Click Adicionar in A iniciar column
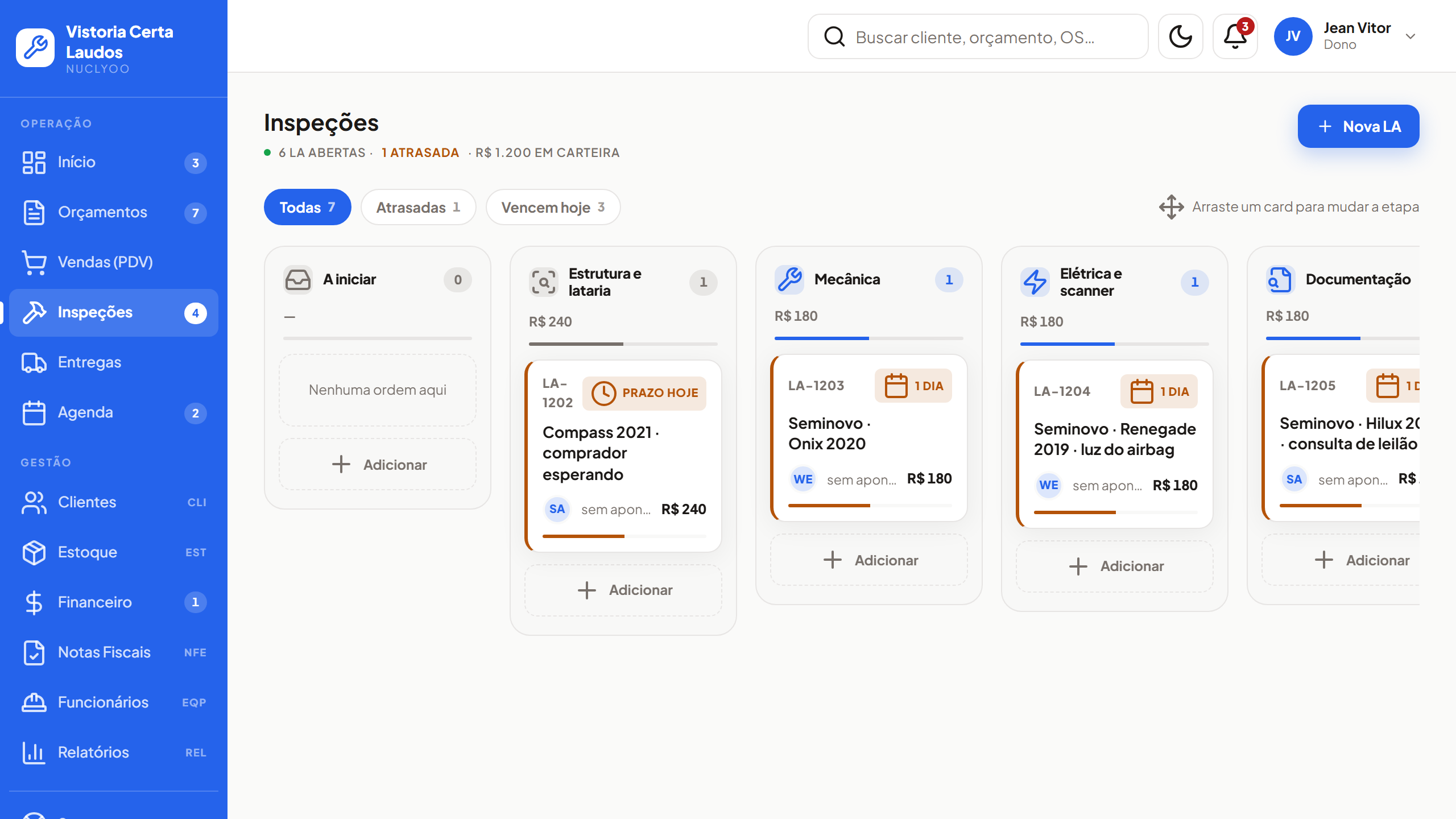1456x819 pixels. click(x=378, y=464)
